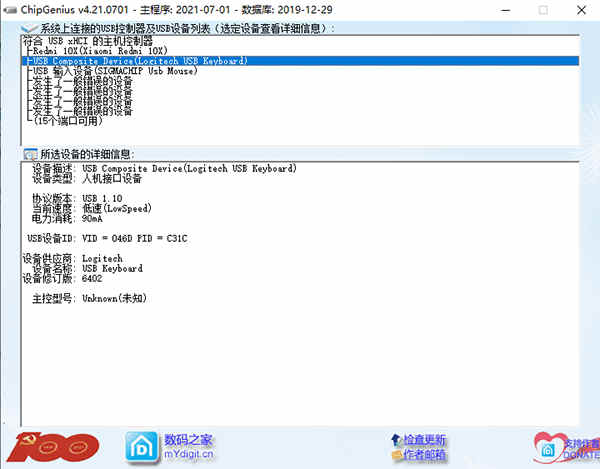The image size is (600, 469).
Task: Click the 人机接口设备 device type value
Action: click(x=112, y=179)
